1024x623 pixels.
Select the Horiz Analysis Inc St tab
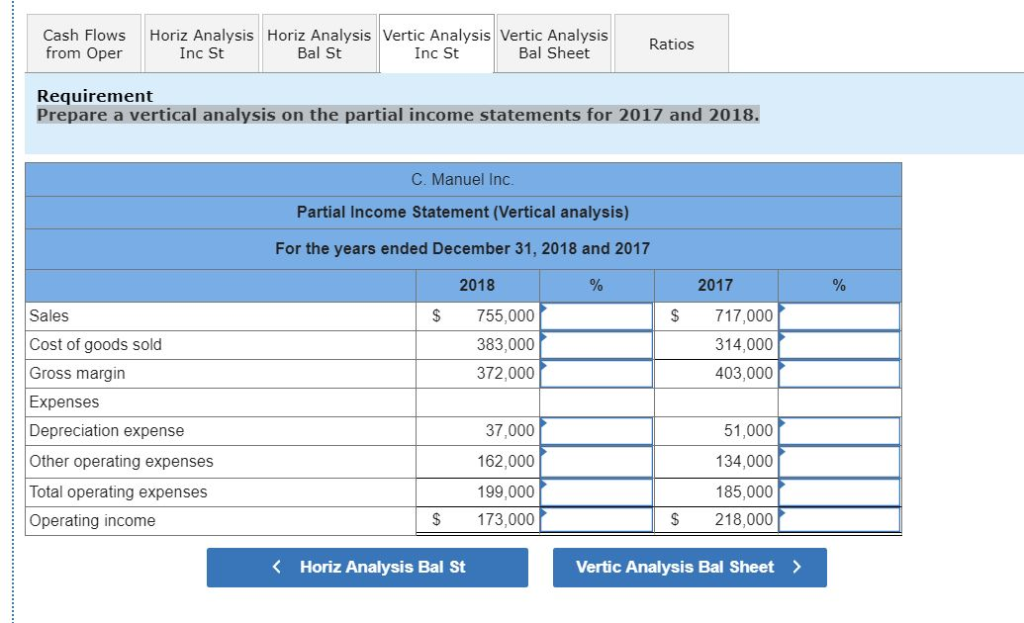[202, 42]
